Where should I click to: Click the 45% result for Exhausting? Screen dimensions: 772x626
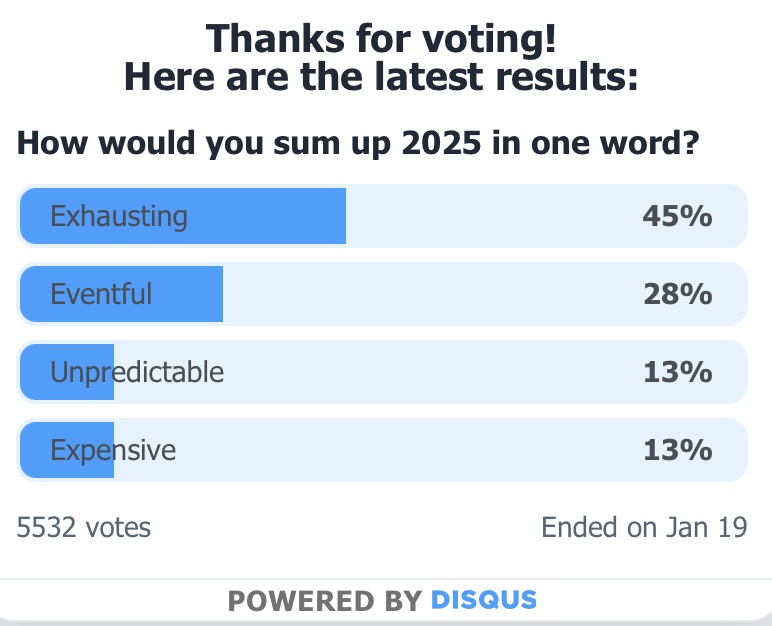[676, 216]
